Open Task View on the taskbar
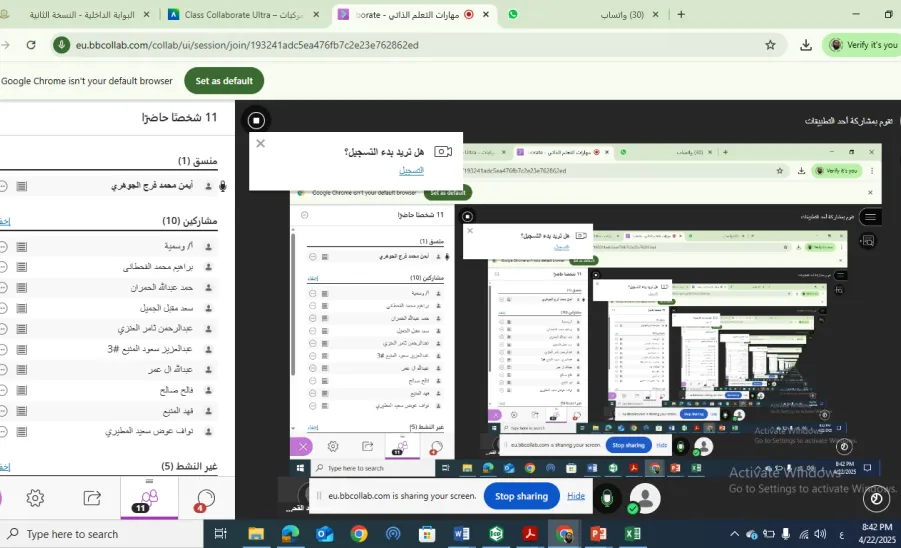Viewport: 901px width, 548px height. [220, 534]
